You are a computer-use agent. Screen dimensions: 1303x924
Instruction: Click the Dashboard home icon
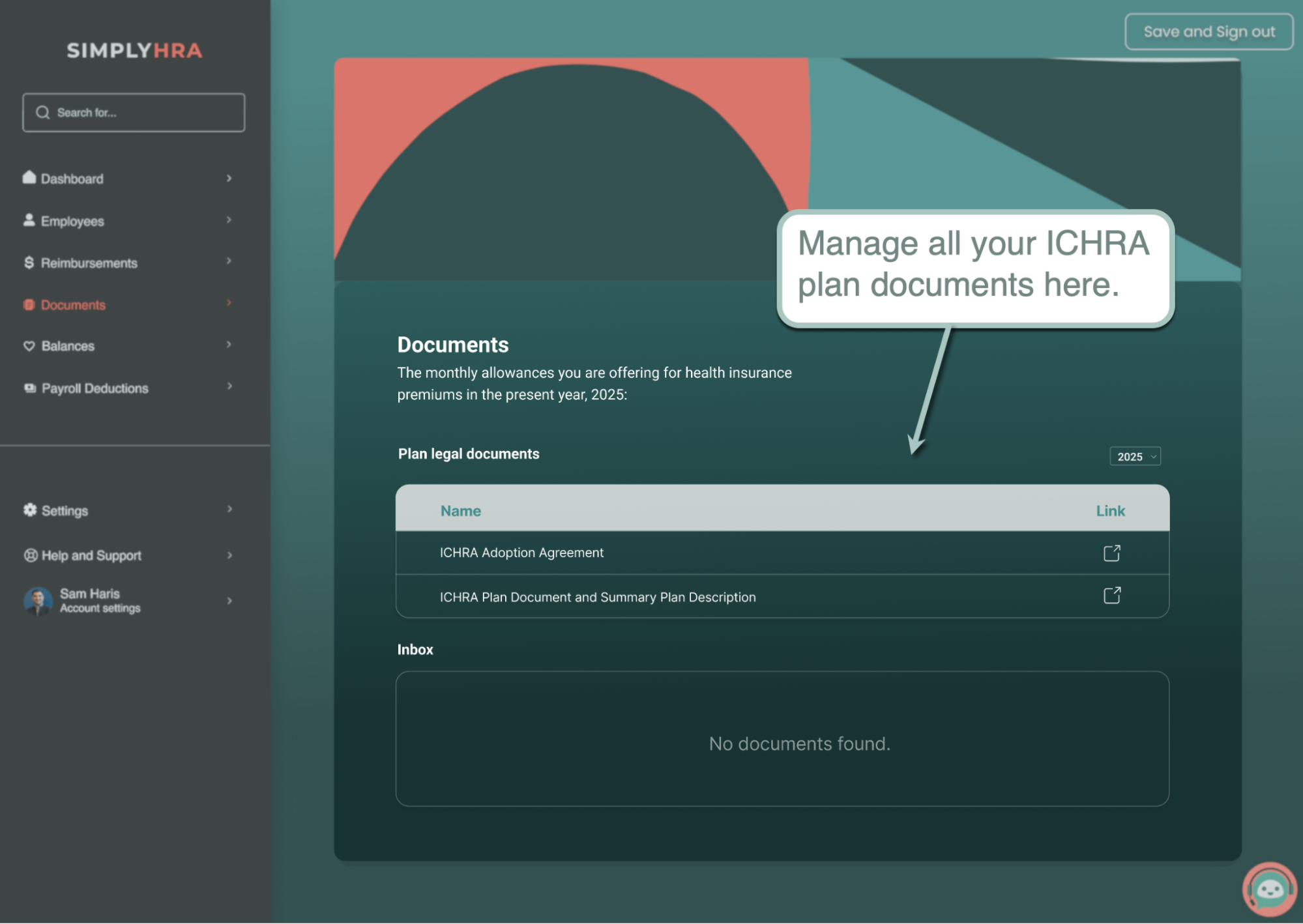[x=29, y=177]
